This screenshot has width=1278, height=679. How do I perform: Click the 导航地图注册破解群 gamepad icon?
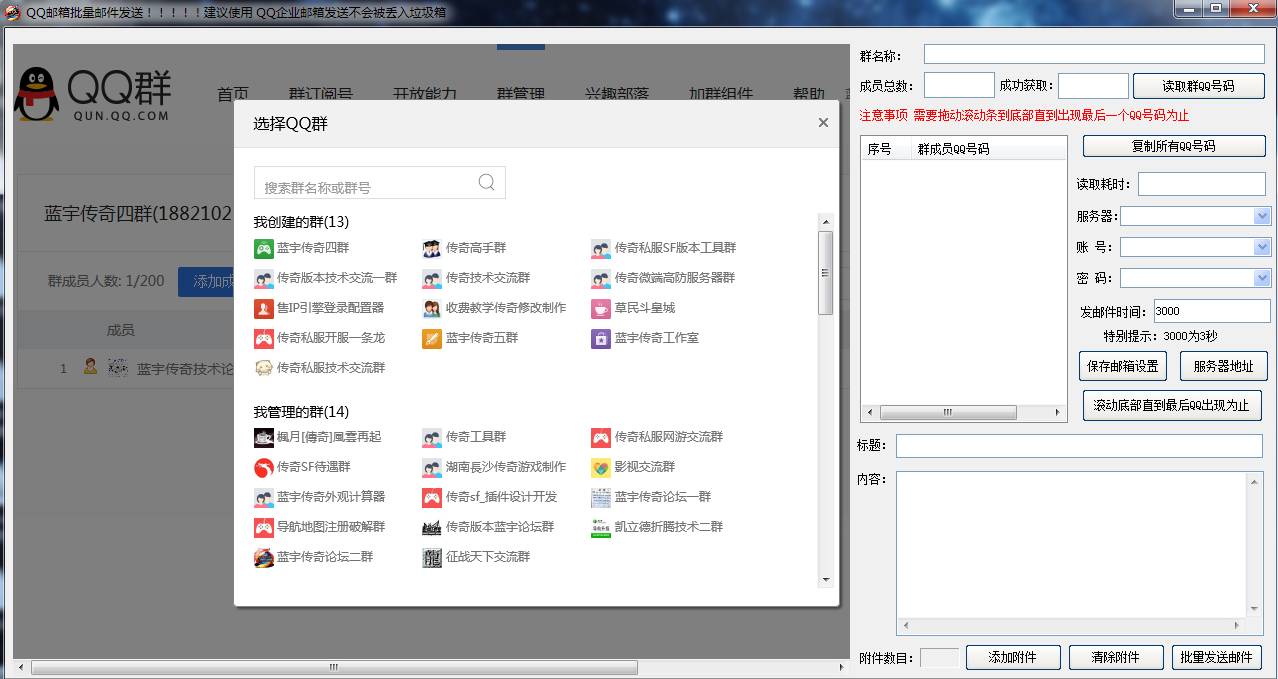point(264,527)
